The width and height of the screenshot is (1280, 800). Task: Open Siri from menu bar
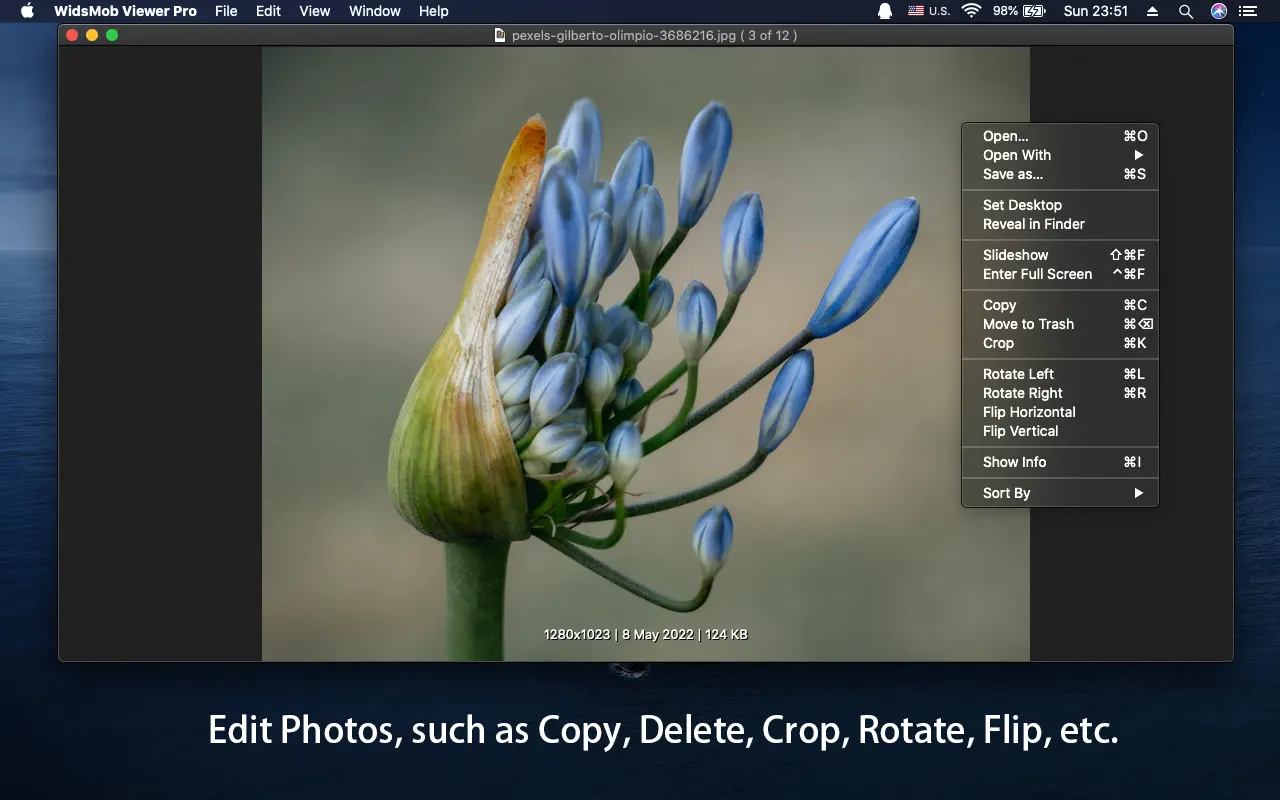click(x=1218, y=11)
